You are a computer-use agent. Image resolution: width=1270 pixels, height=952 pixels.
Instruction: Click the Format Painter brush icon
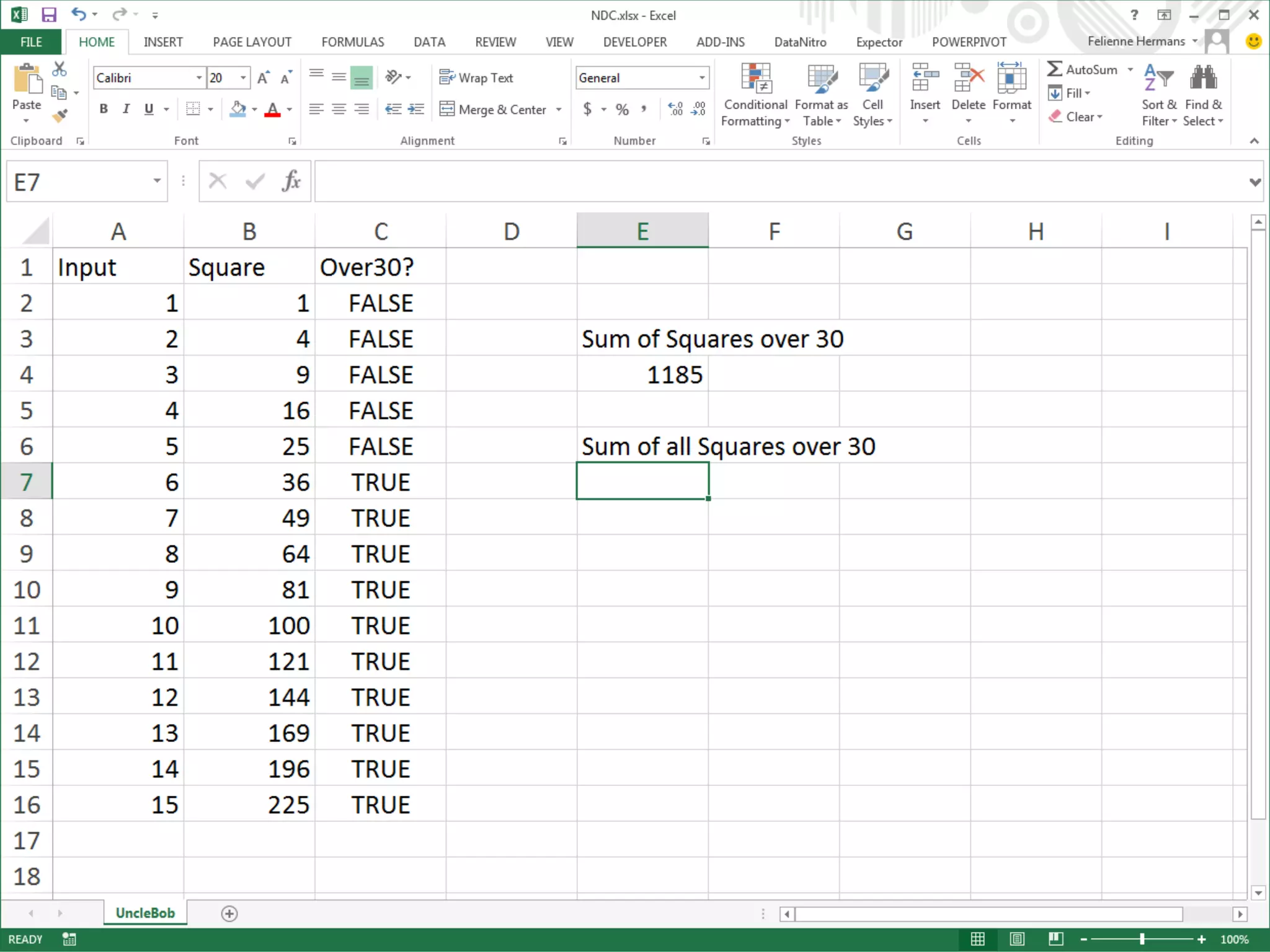pos(60,116)
